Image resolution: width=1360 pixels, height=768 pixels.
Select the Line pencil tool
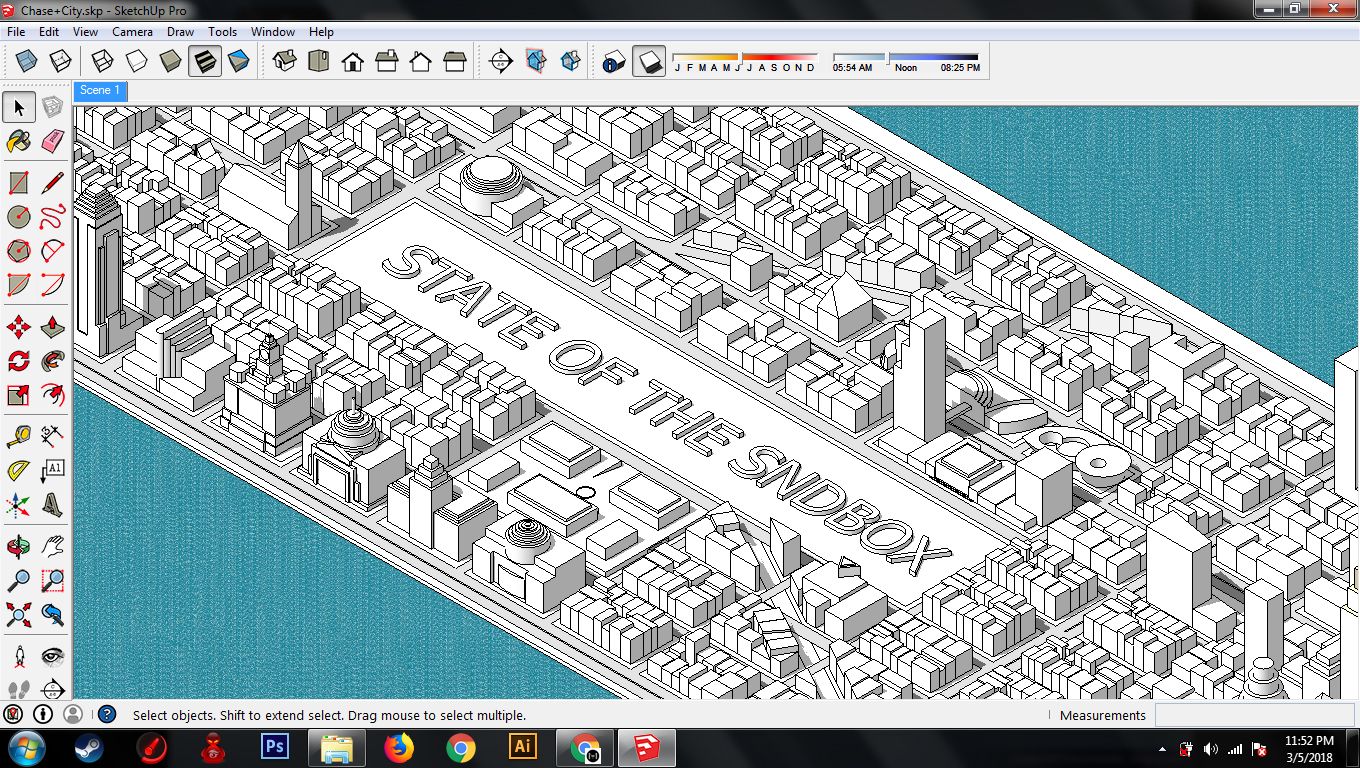[52, 183]
